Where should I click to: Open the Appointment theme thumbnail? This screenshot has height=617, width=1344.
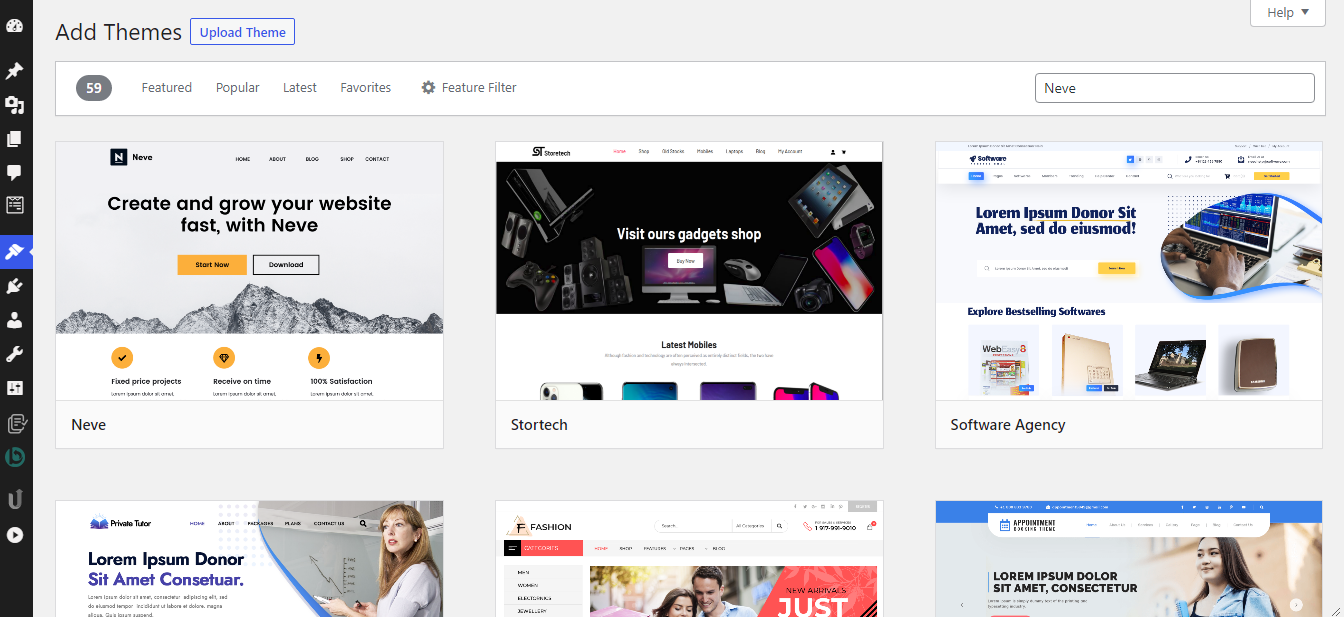[x=1129, y=559]
